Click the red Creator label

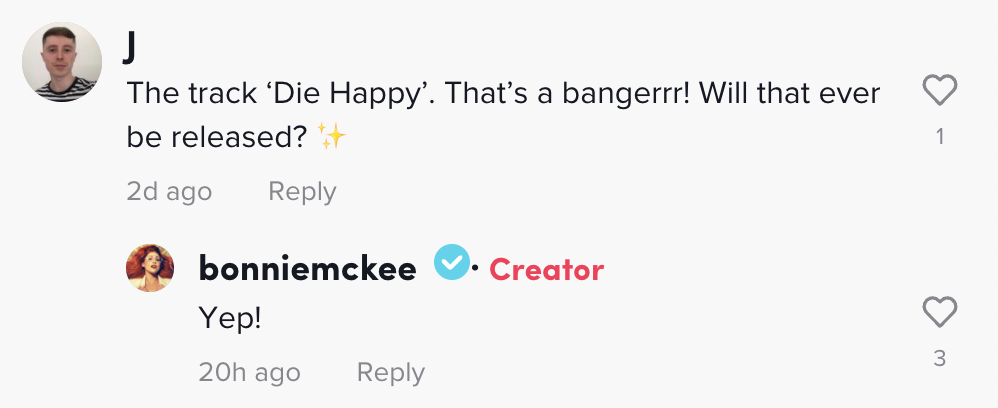click(x=546, y=270)
